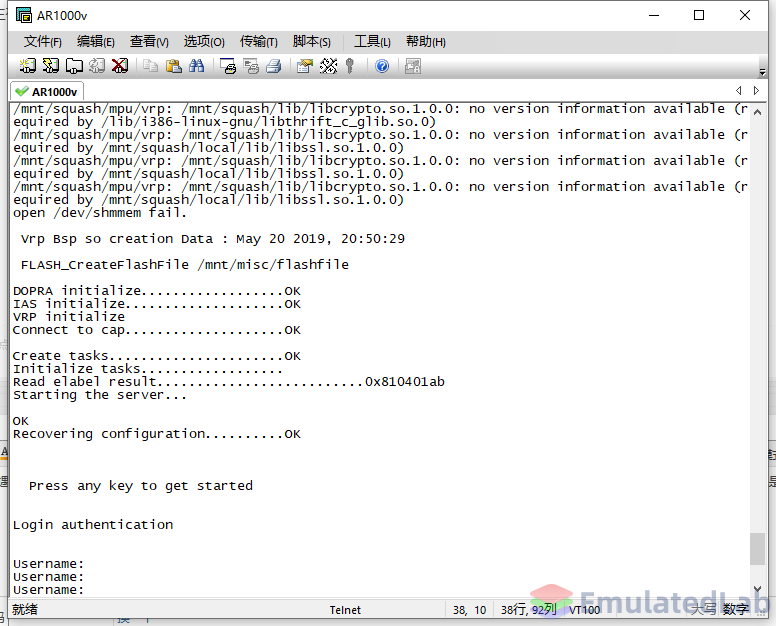Click the VT100 status bar entry
The width and height of the screenshot is (776, 626).
coord(584,610)
